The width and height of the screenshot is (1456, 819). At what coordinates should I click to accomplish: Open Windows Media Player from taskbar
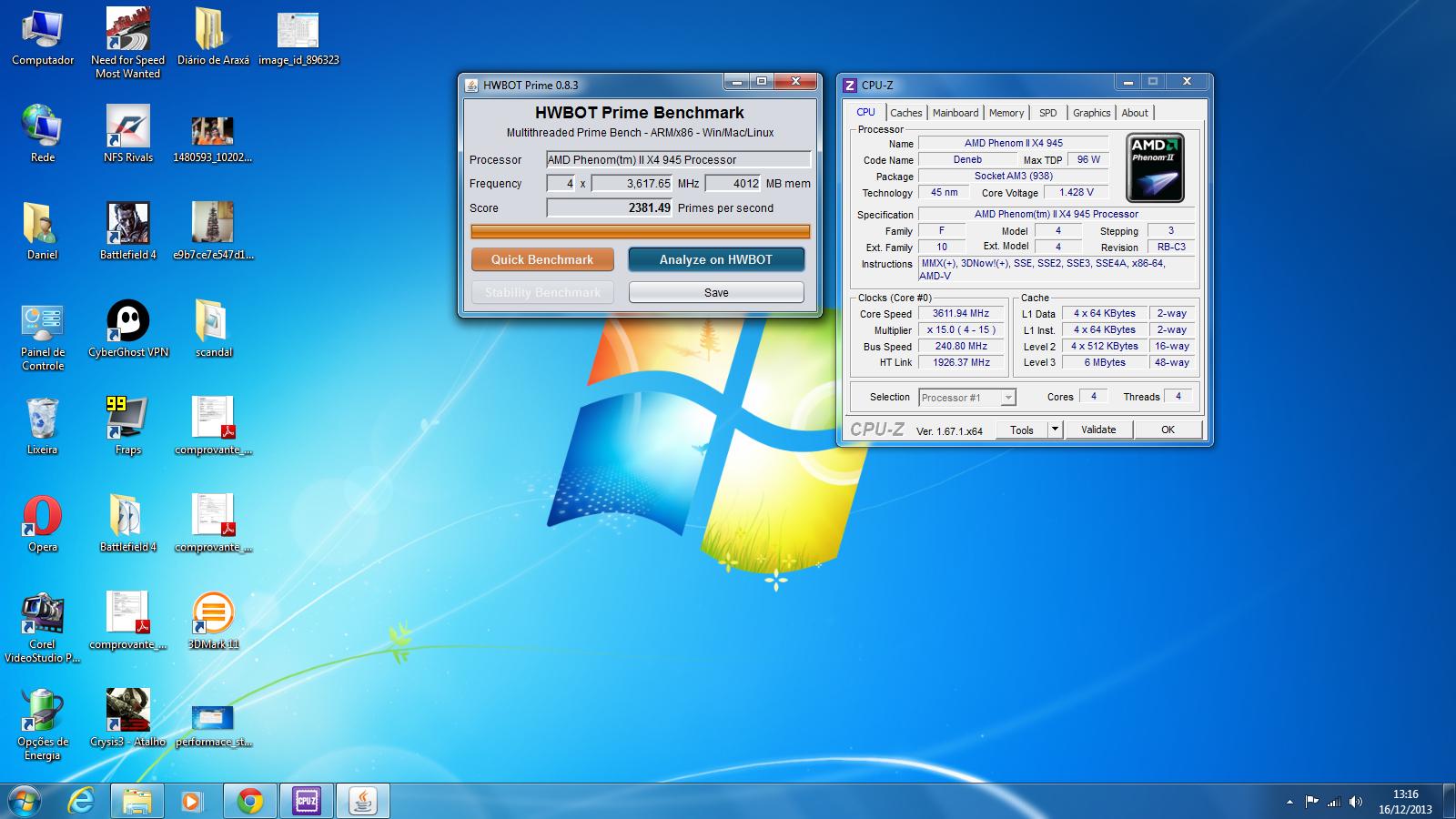point(192,801)
